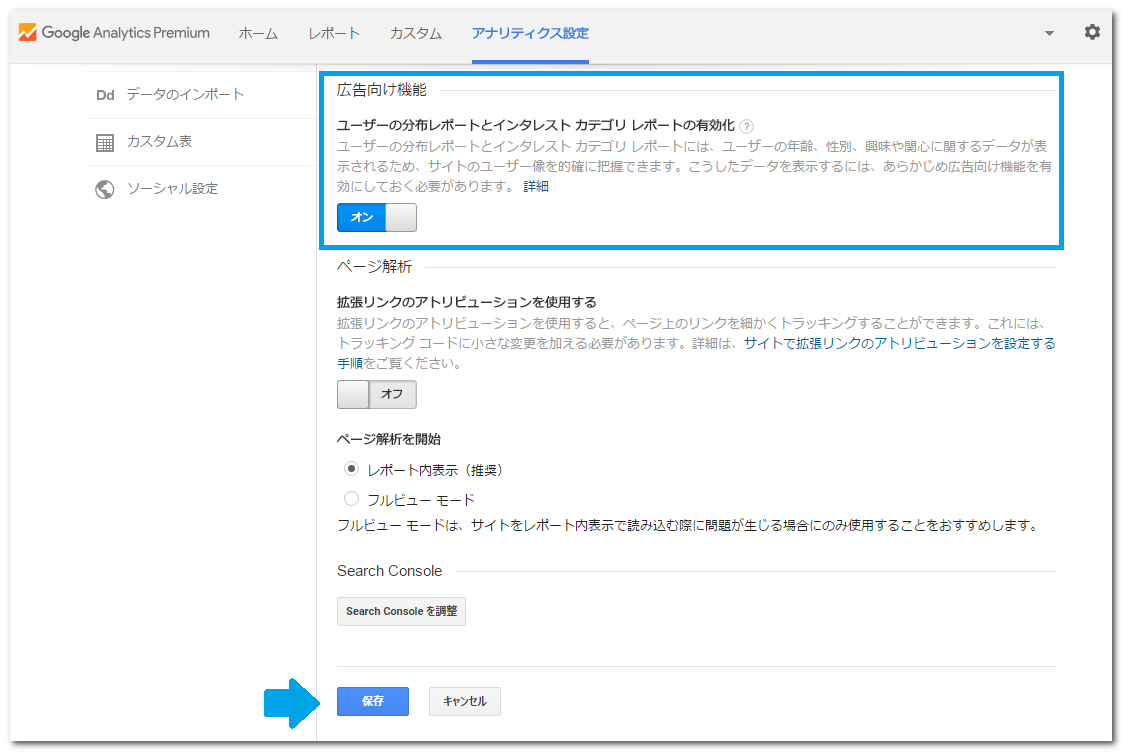Open カスタム表 in sidebar
The image size is (1123, 752).
160,142
